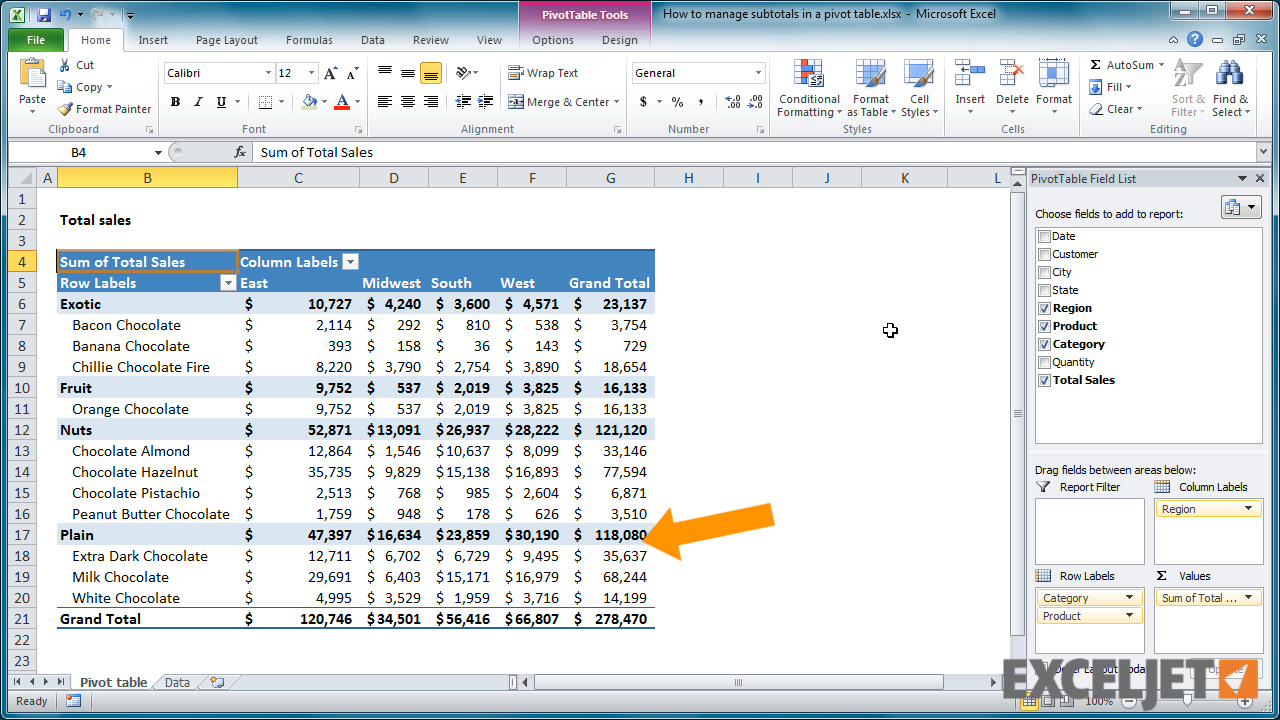The height and width of the screenshot is (720, 1280).
Task: Click the Merge & Center icon
Action: (x=516, y=102)
